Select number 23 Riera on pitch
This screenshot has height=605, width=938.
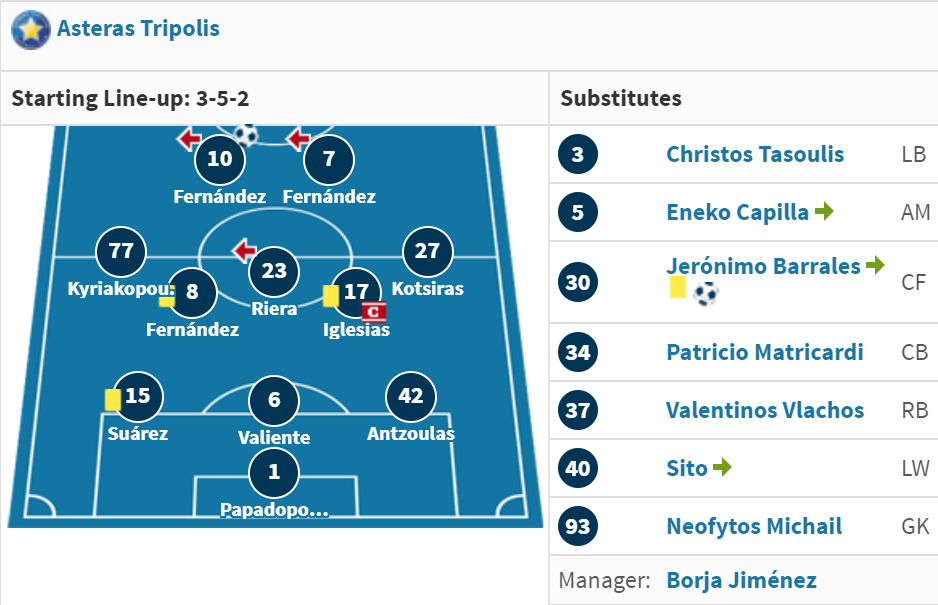tap(275, 271)
